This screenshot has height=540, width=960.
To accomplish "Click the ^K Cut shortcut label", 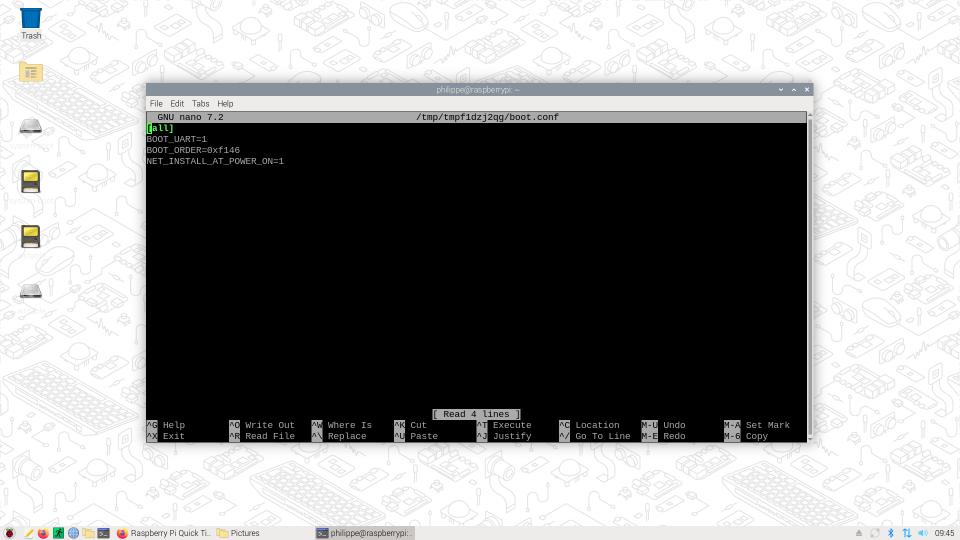I will coord(410,425).
